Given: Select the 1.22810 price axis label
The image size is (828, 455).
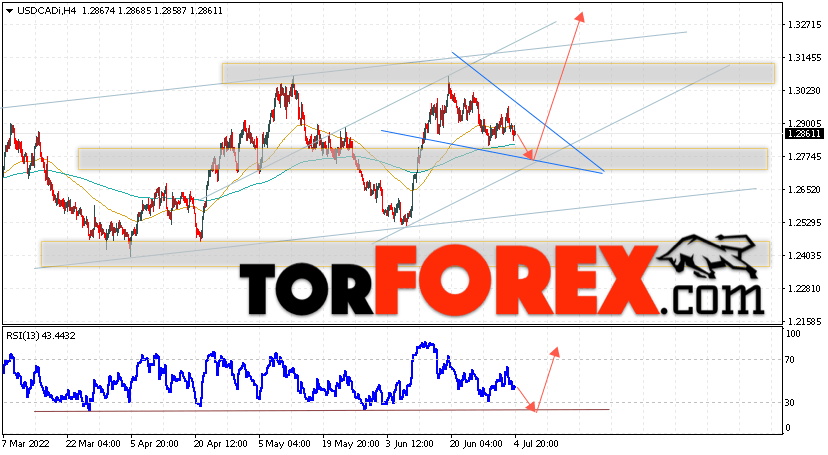Looking at the screenshot, I should click(805, 289).
